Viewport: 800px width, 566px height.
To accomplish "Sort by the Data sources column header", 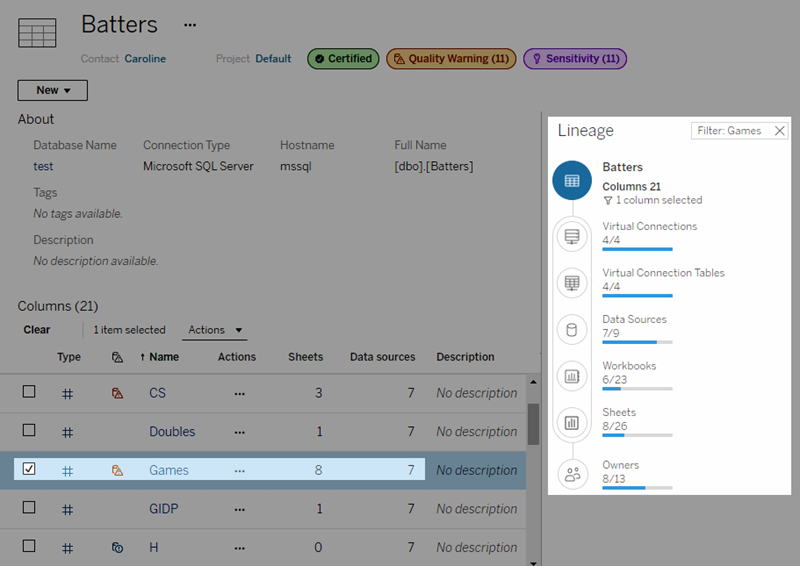I will click(x=382, y=357).
